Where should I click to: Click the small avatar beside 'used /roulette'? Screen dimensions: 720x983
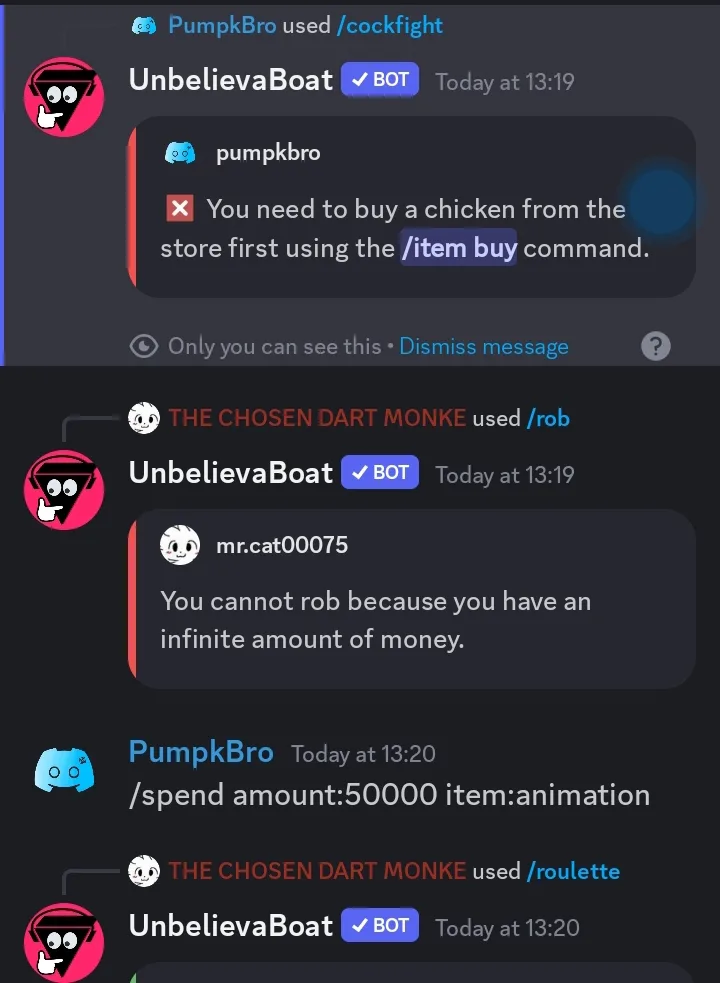[x=144, y=871]
